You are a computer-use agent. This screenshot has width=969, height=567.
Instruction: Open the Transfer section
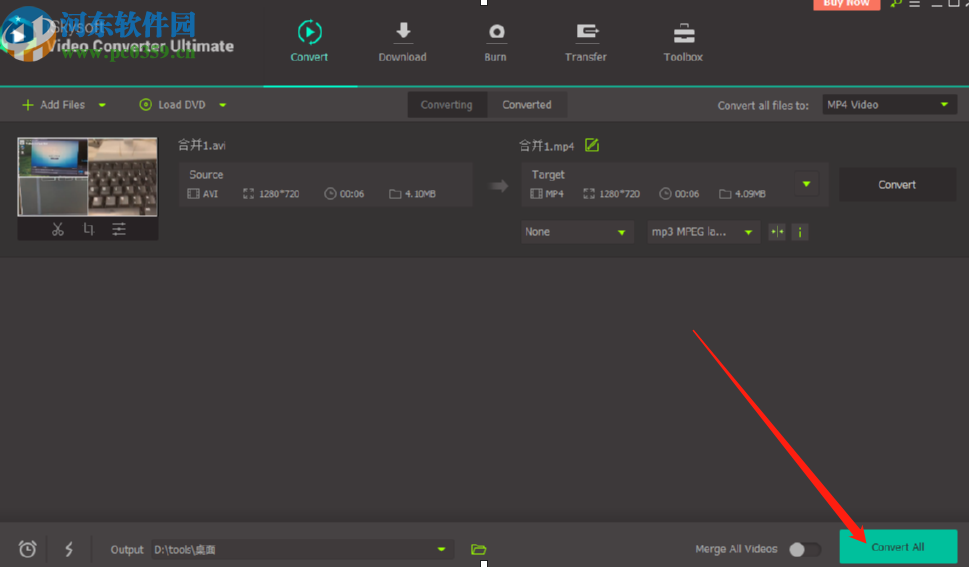click(586, 41)
